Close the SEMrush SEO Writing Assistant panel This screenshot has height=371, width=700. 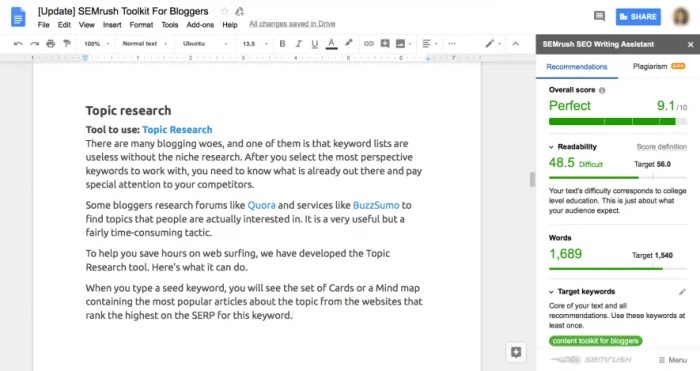coord(691,45)
